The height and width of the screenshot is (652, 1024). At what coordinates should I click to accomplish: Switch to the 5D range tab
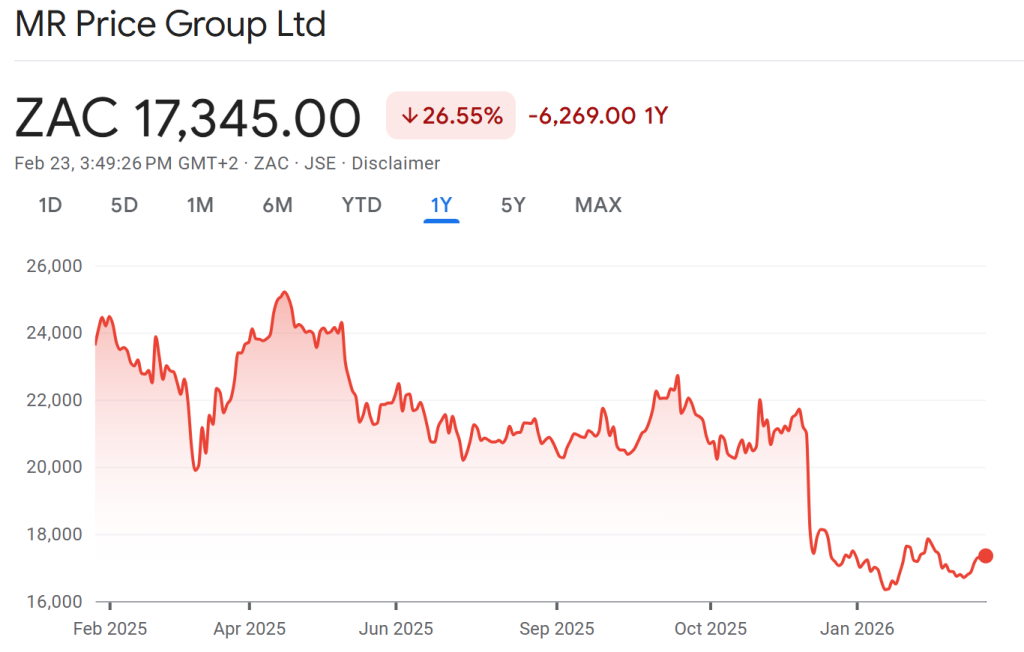(x=124, y=205)
